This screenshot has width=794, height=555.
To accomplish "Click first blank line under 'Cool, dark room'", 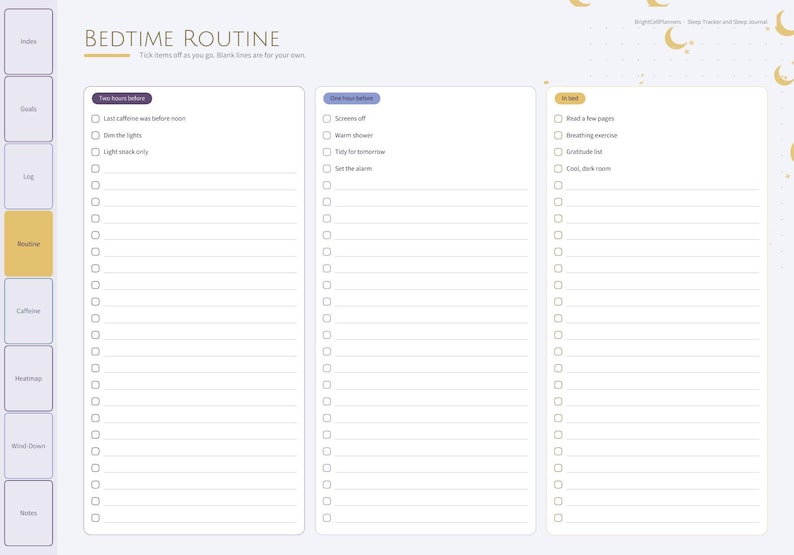I will (663, 186).
